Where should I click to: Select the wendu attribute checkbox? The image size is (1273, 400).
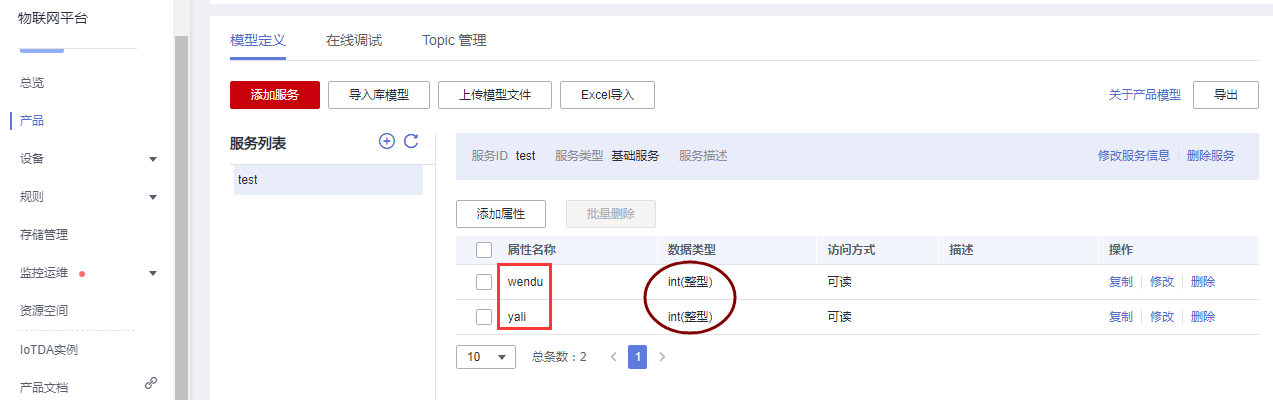click(484, 282)
